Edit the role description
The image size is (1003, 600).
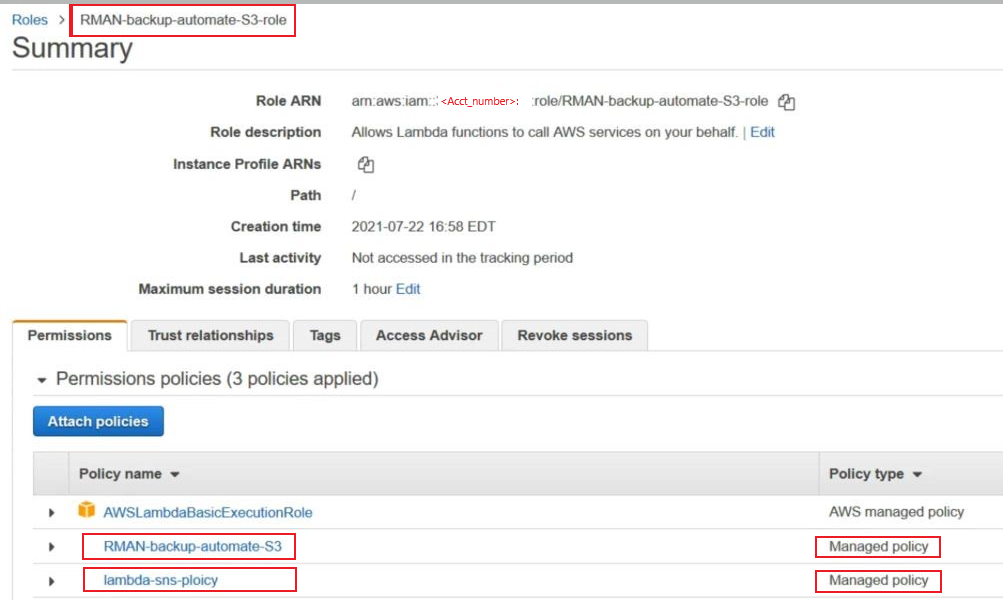pyautogui.click(x=762, y=132)
